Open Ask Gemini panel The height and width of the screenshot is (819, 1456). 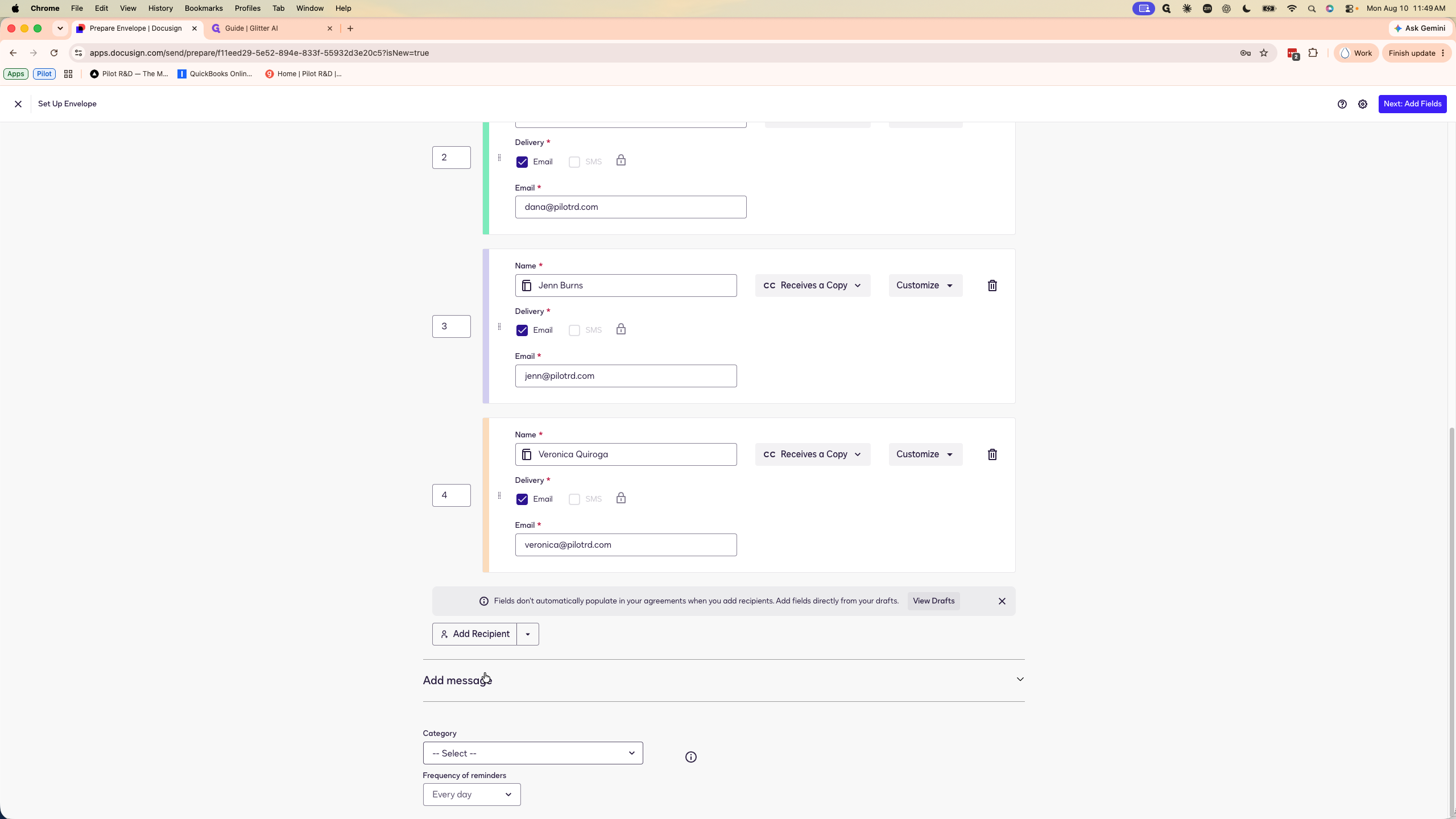pos(1420,28)
